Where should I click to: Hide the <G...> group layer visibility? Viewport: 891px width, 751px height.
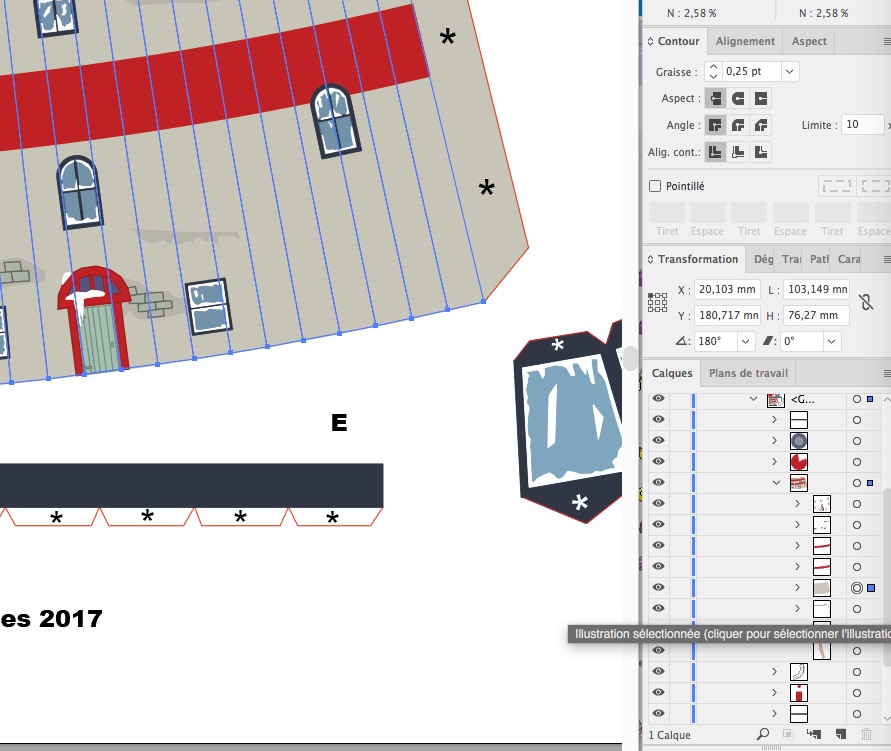tap(658, 399)
